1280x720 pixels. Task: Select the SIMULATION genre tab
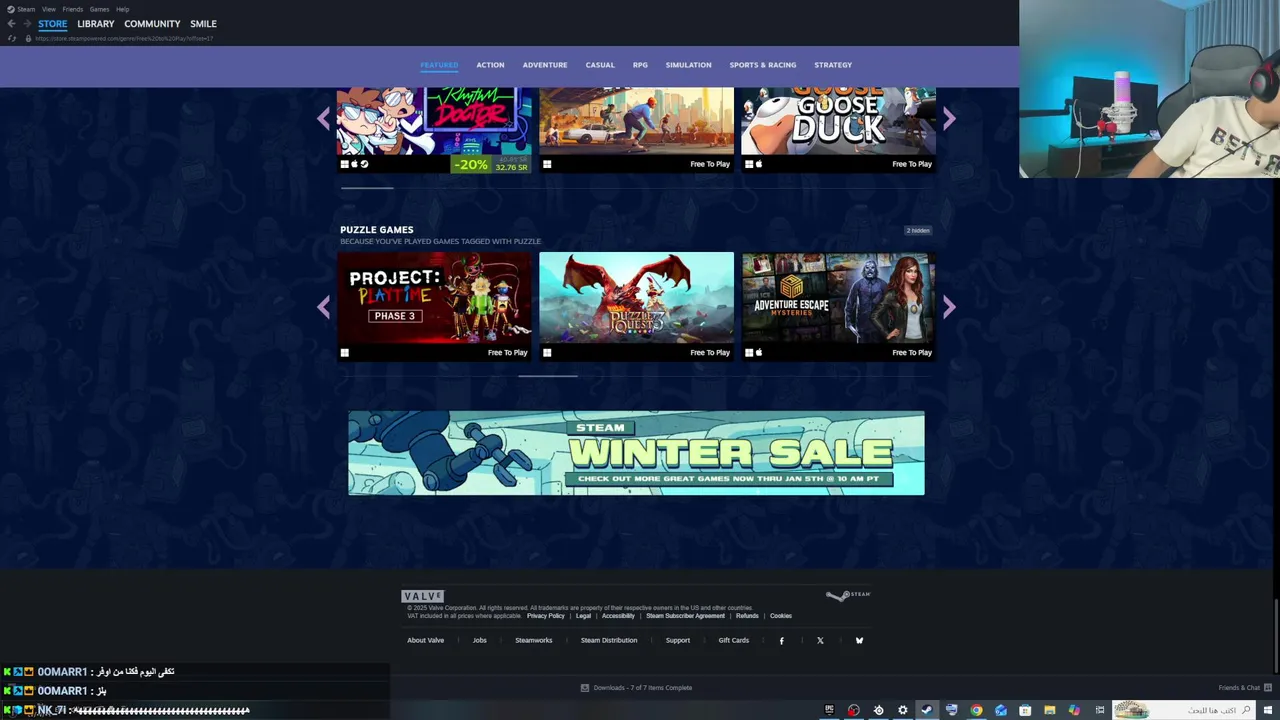point(689,65)
